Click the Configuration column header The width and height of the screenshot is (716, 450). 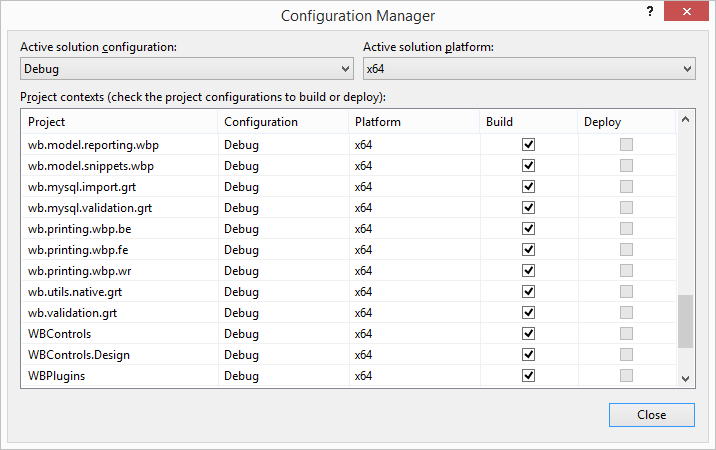coord(282,122)
